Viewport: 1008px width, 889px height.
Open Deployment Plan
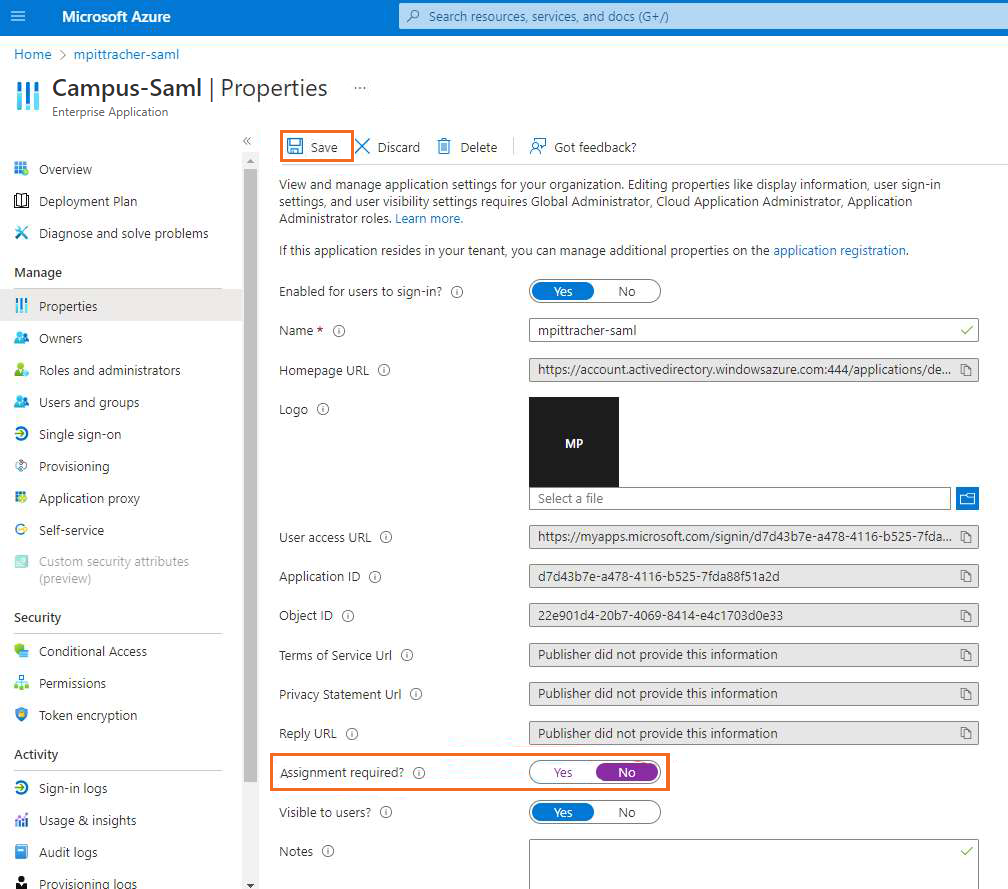click(x=76, y=201)
